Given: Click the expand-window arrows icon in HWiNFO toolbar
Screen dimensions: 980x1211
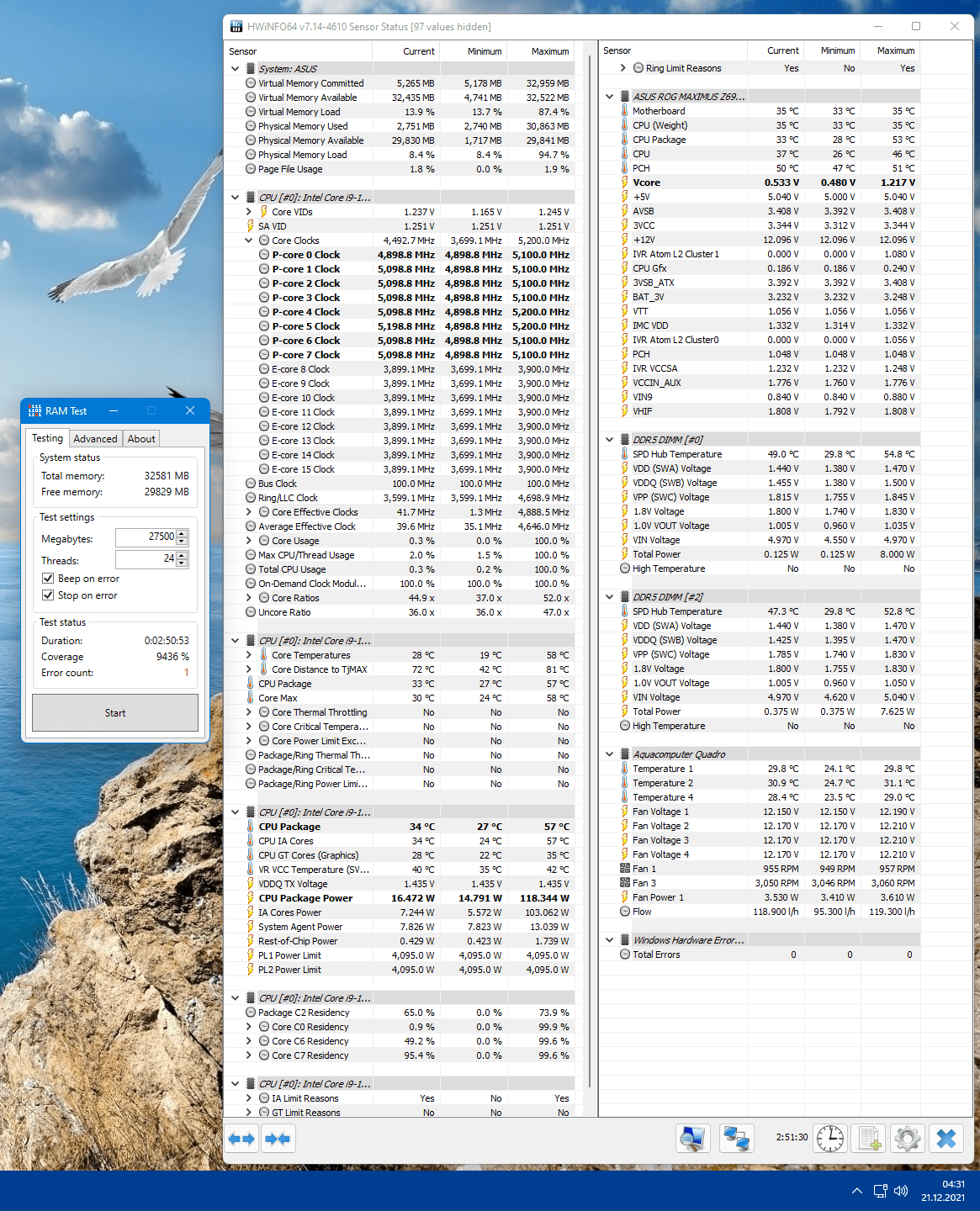Looking at the screenshot, I should click(241, 1139).
